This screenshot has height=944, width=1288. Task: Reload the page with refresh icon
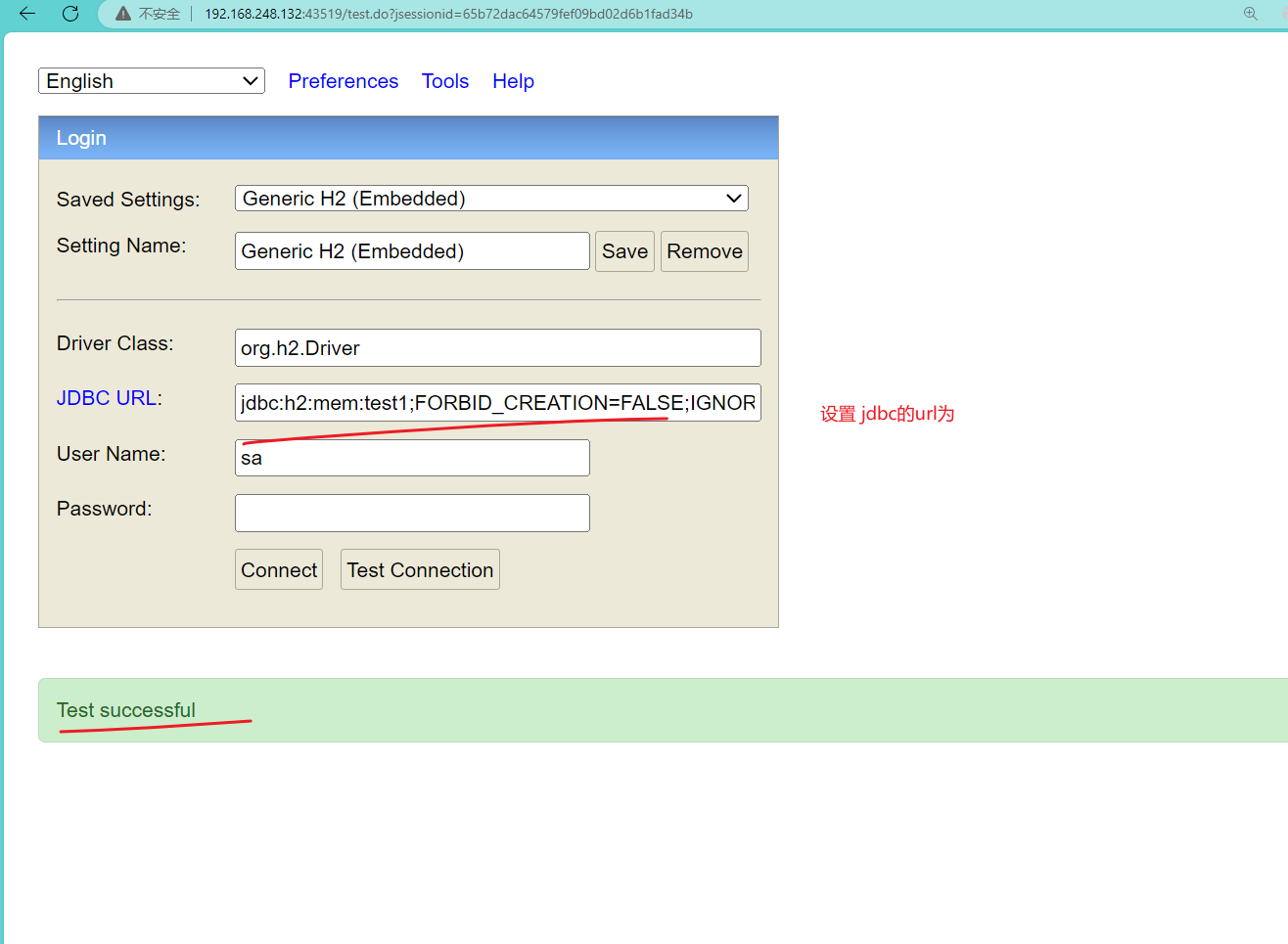click(x=70, y=14)
